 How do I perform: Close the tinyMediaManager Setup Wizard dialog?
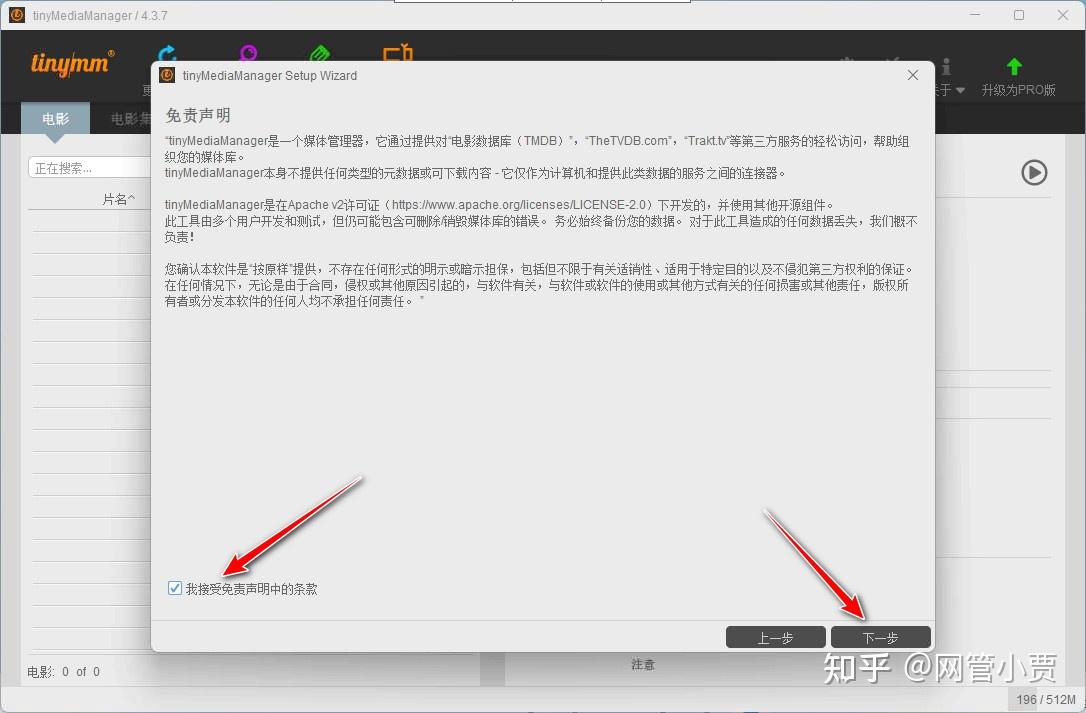coord(912,75)
